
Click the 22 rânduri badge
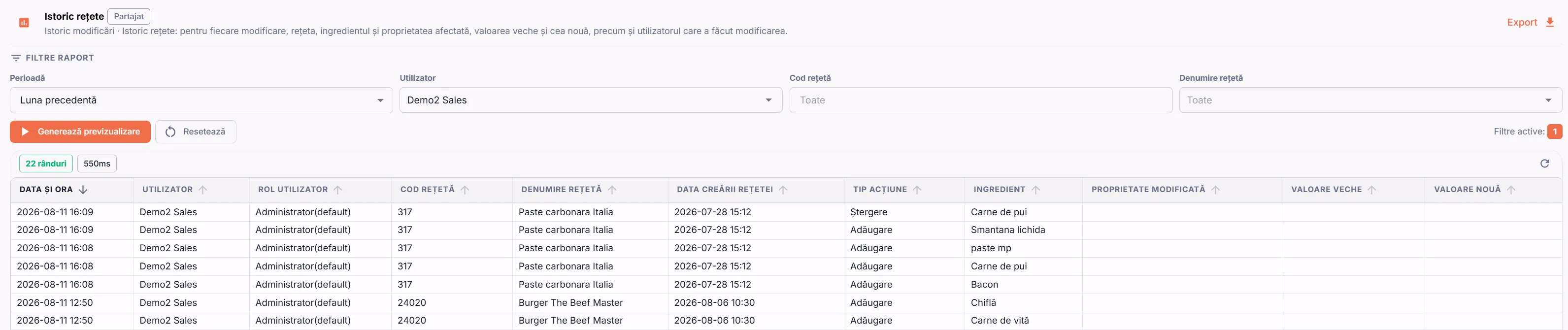[46, 164]
